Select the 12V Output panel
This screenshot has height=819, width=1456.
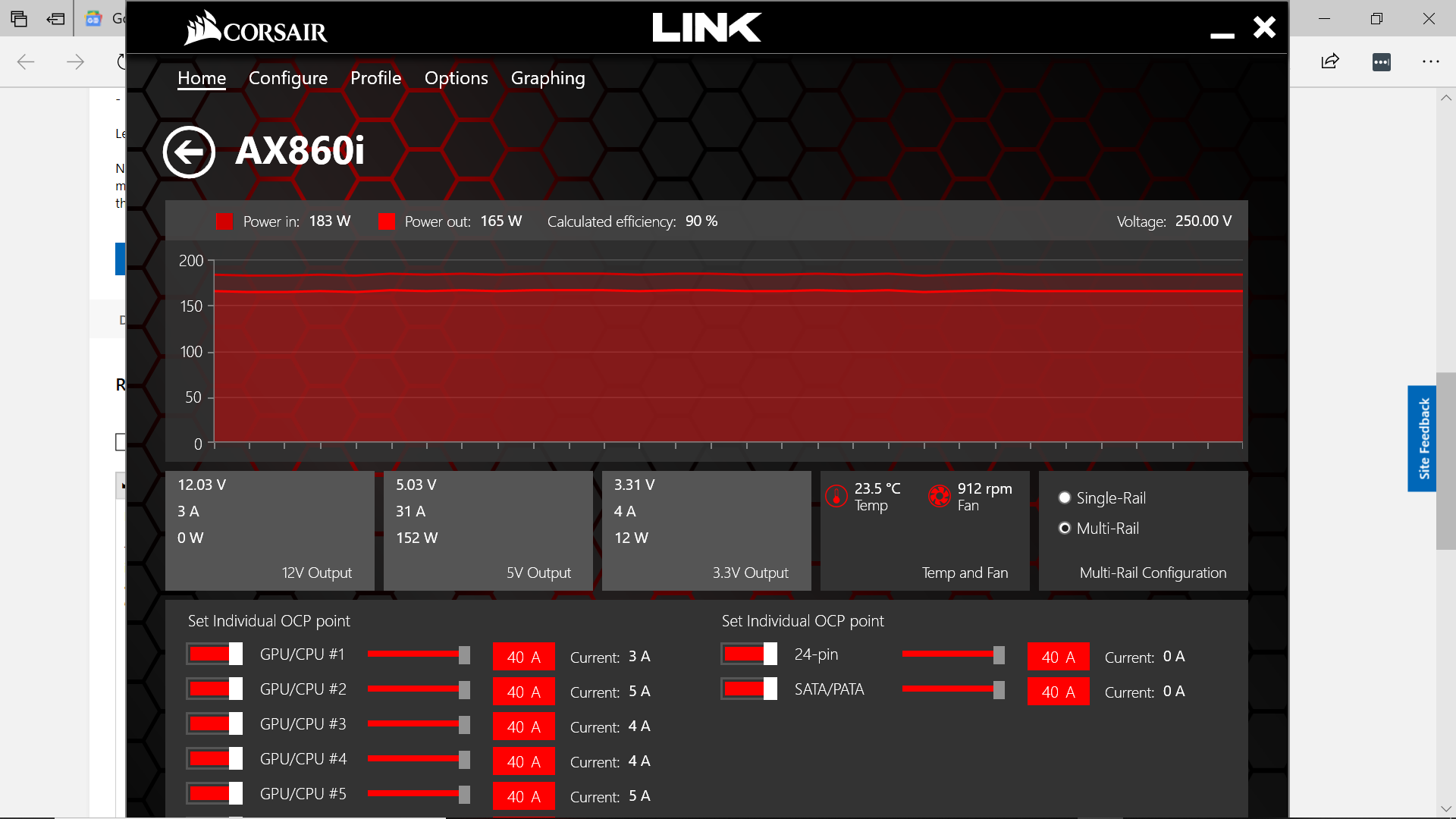pyautogui.click(x=270, y=531)
